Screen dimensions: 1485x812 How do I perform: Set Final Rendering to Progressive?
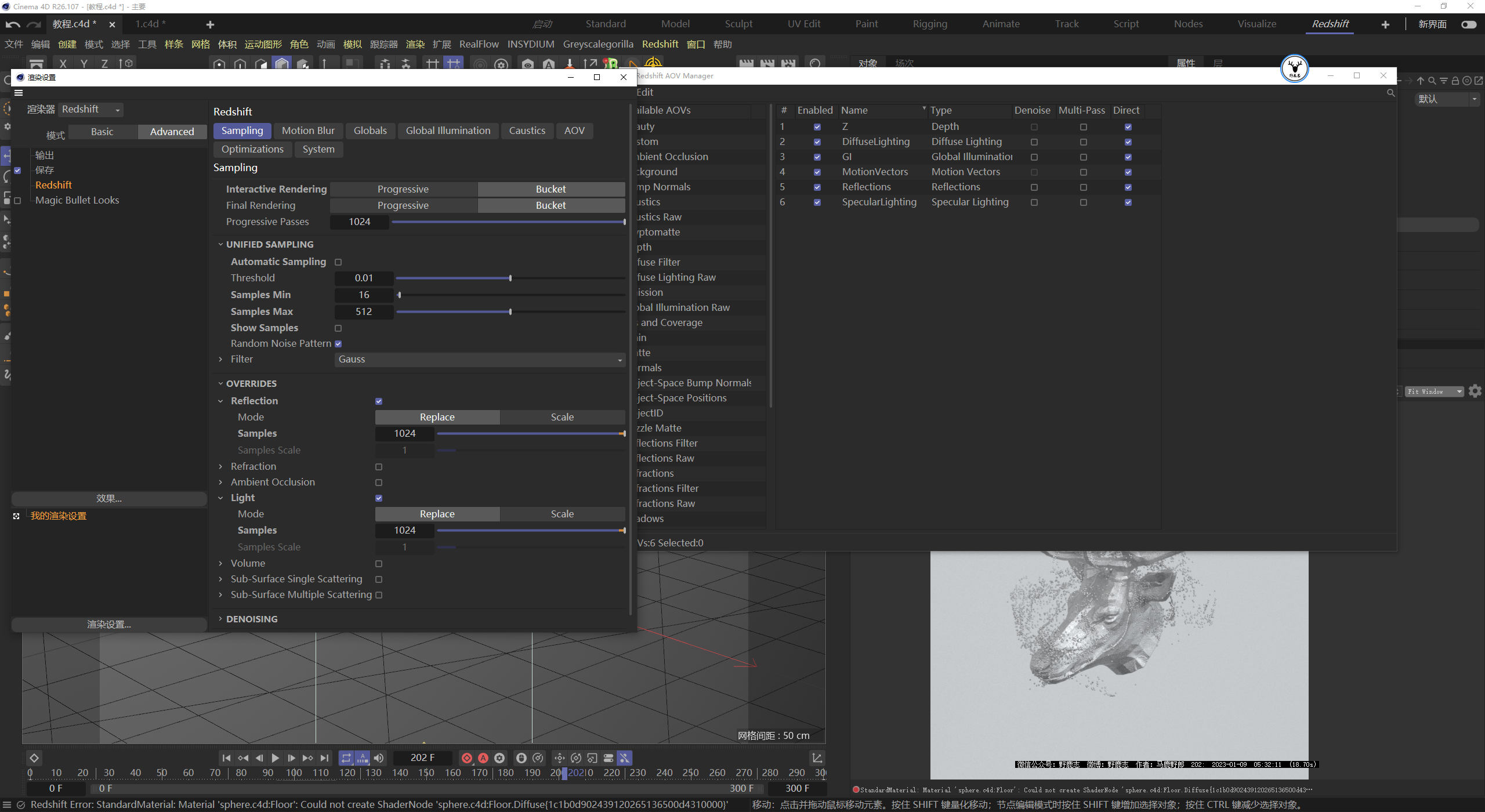coord(403,205)
